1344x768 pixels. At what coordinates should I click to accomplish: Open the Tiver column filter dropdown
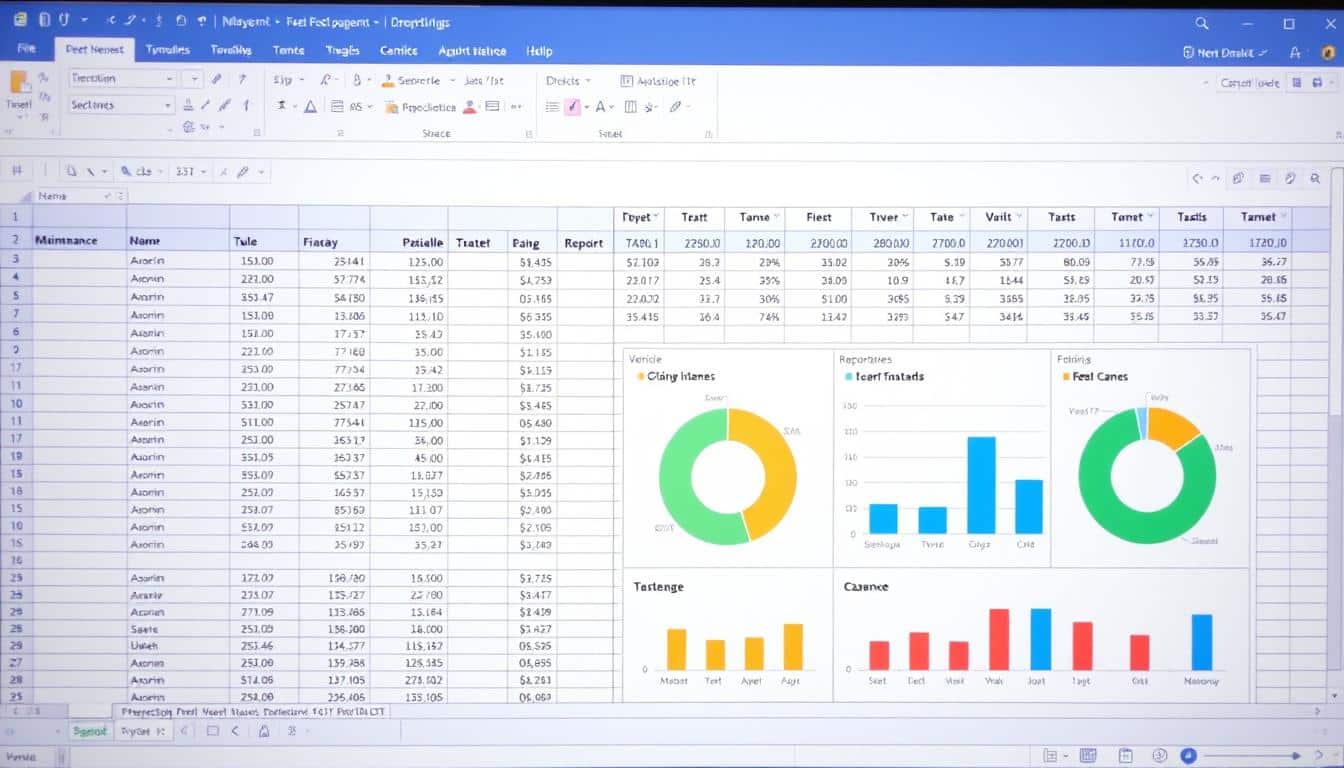905,216
